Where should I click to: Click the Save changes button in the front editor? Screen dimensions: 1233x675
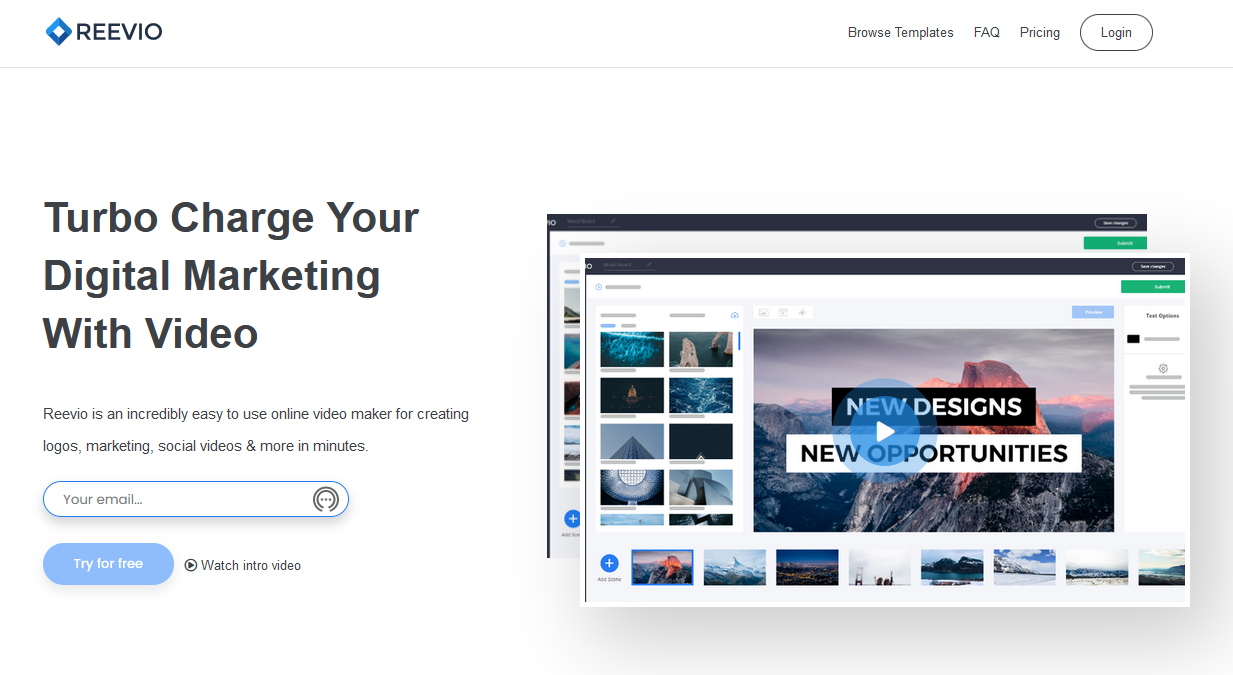tap(1152, 266)
